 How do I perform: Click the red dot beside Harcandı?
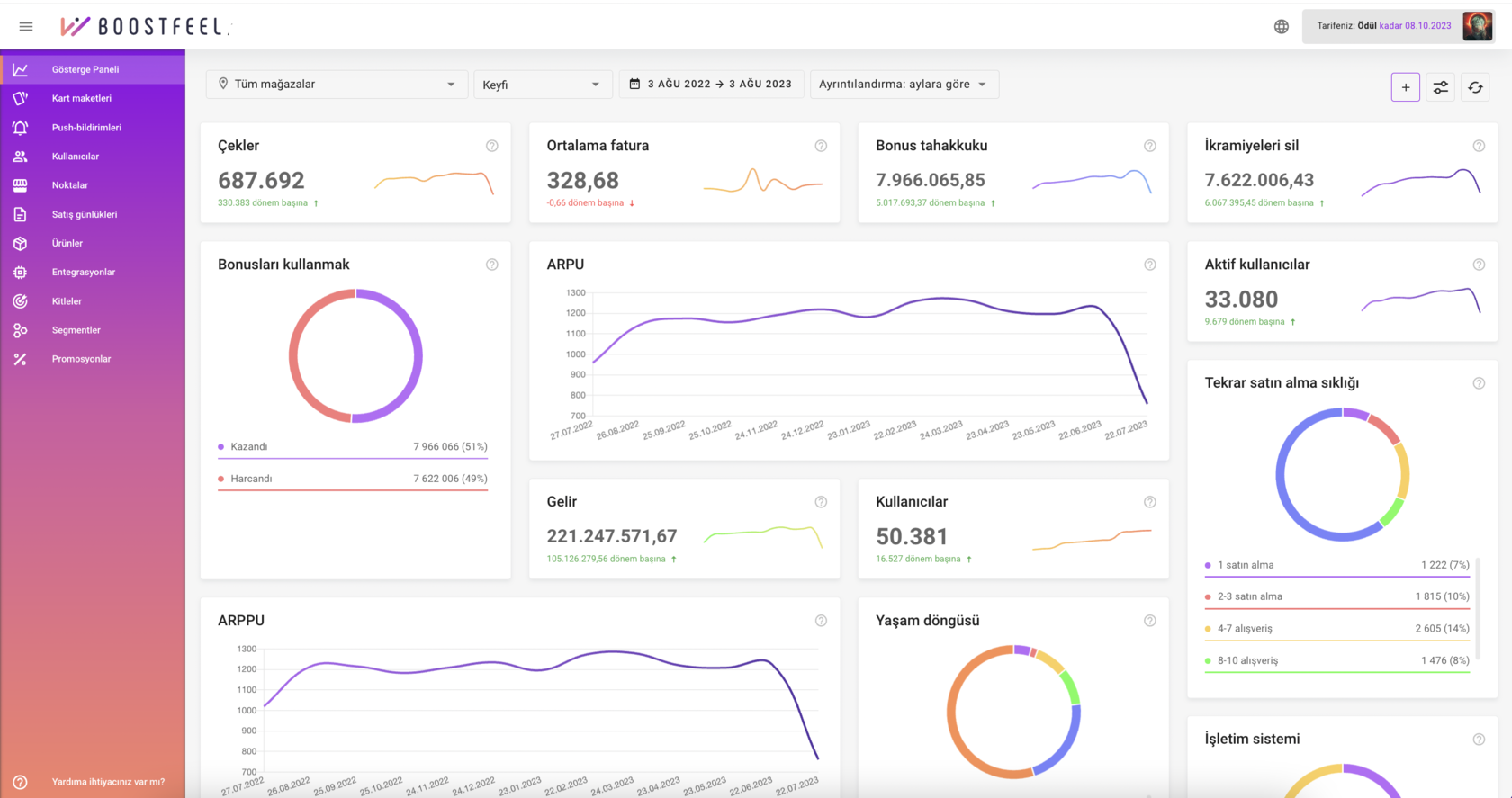point(221,479)
